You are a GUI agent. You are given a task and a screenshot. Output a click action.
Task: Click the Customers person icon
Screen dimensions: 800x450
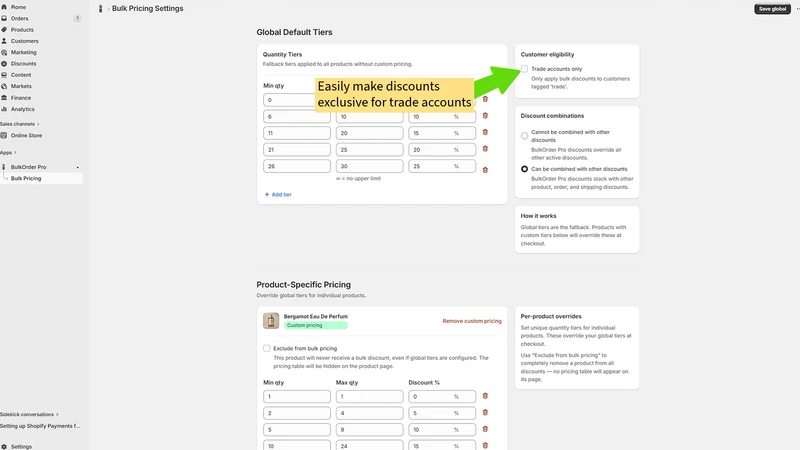[x=4, y=41]
